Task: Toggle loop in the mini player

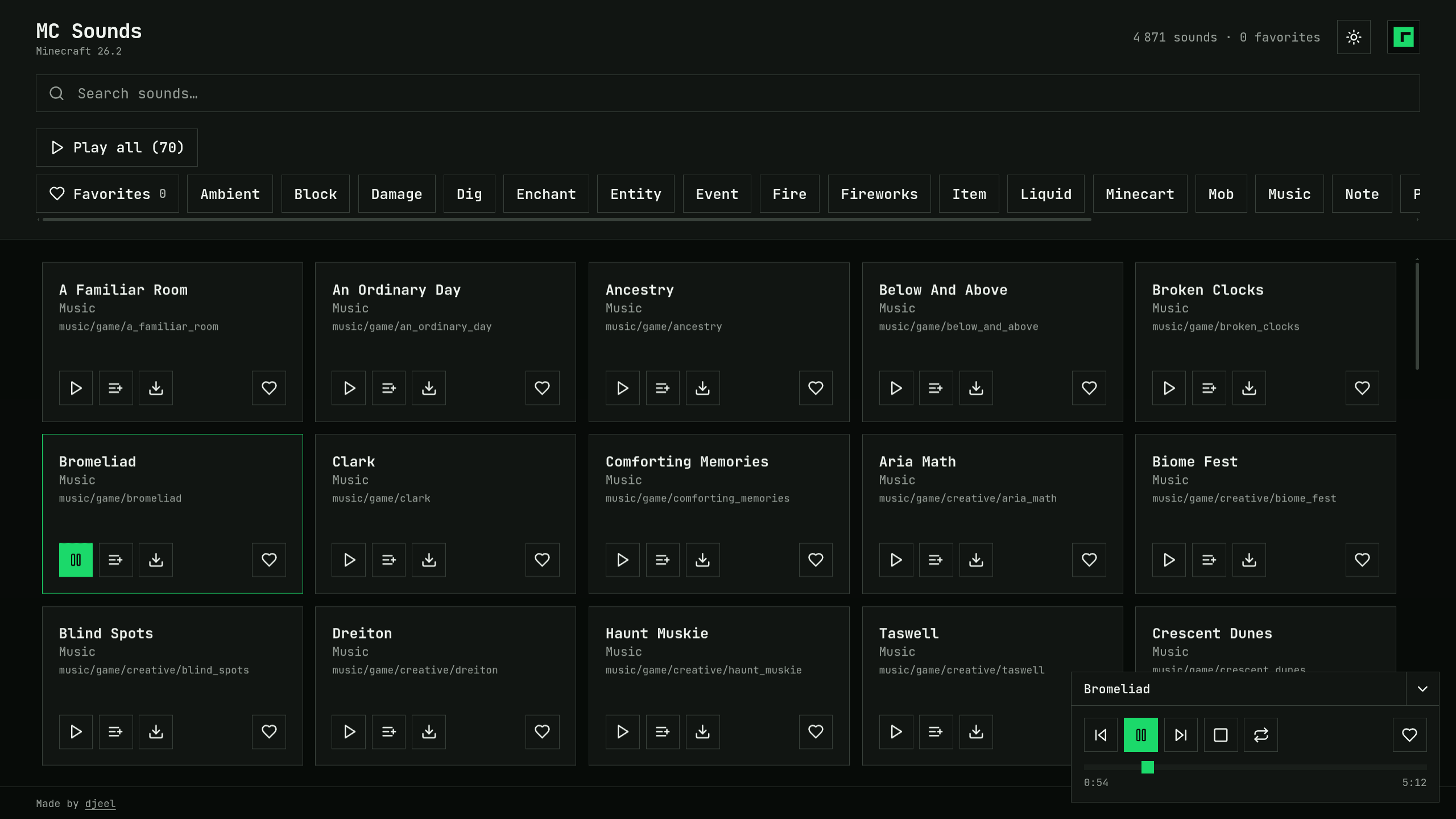Action: (1260, 735)
